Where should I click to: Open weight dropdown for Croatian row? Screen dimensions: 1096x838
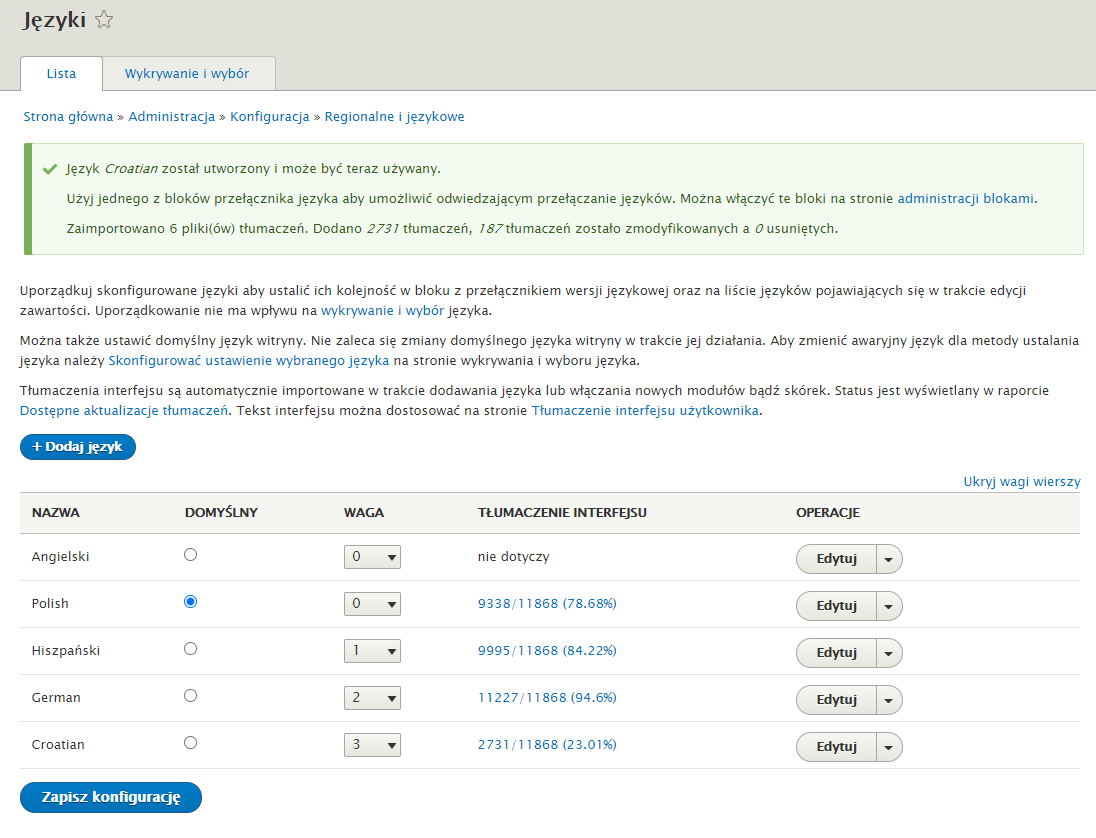[372, 745]
